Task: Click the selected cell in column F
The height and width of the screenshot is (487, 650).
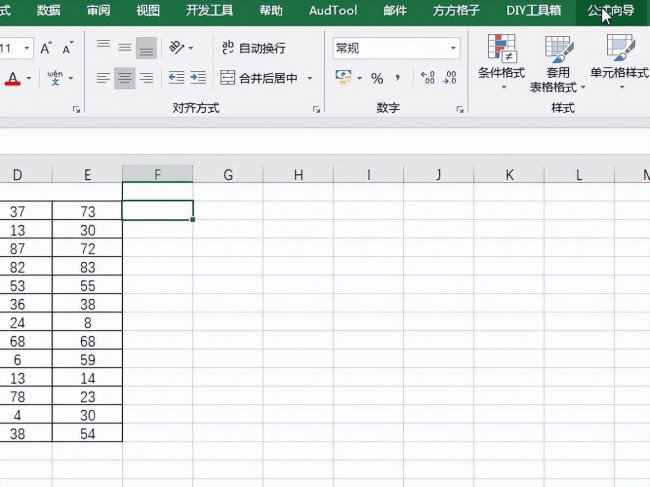Action: (x=158, y=210)
